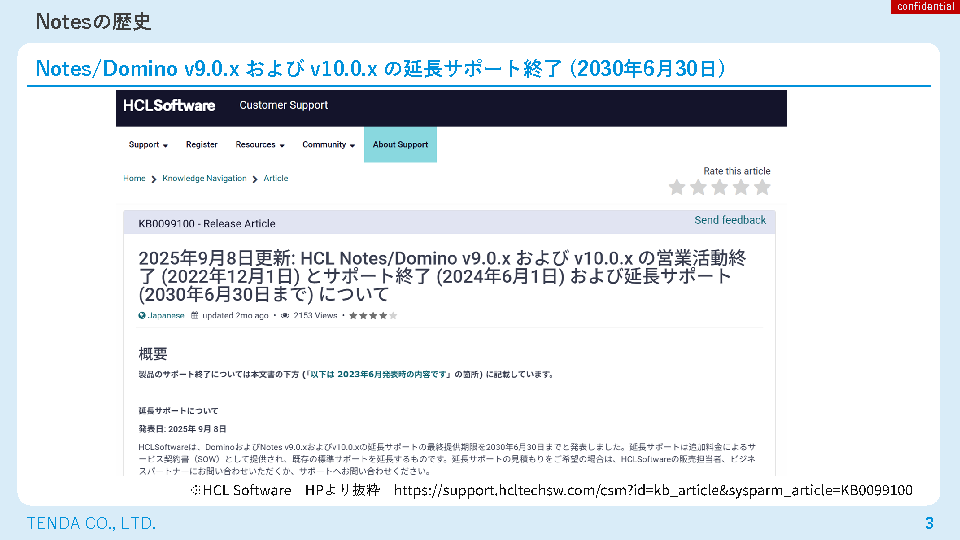Select the About Support tab

400,145
